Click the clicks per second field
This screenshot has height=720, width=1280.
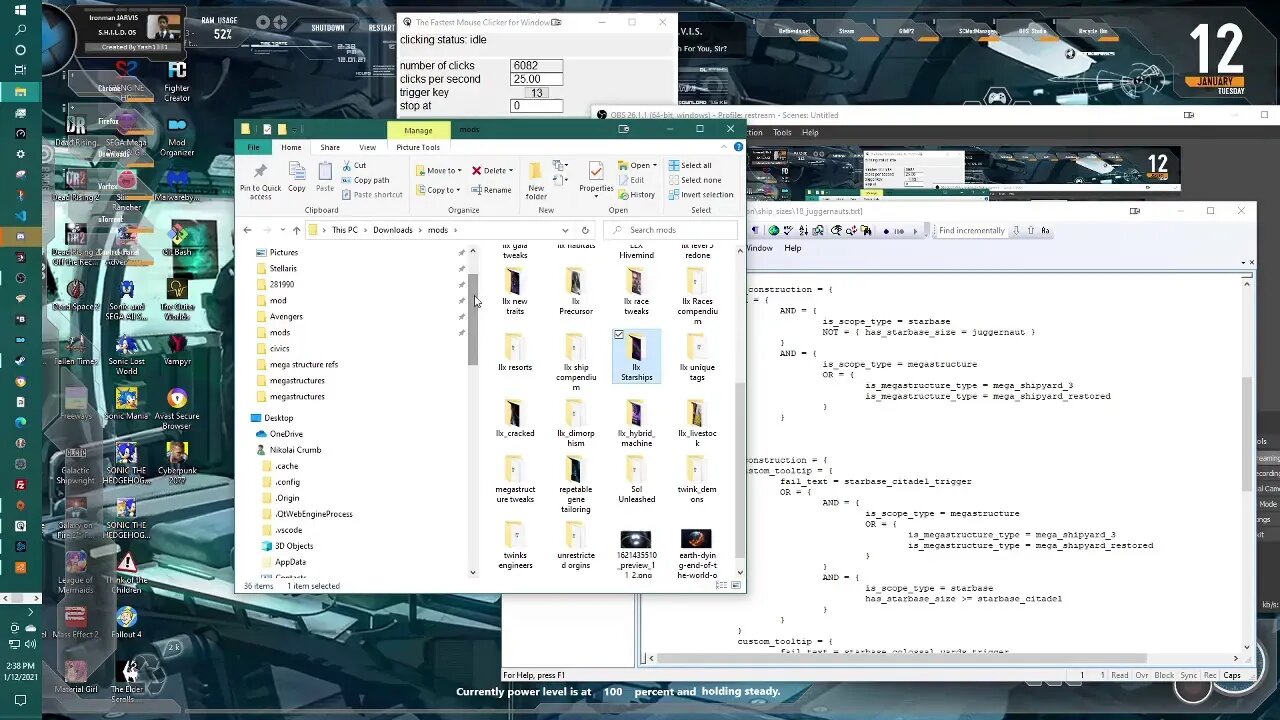[x=536, y=79]
